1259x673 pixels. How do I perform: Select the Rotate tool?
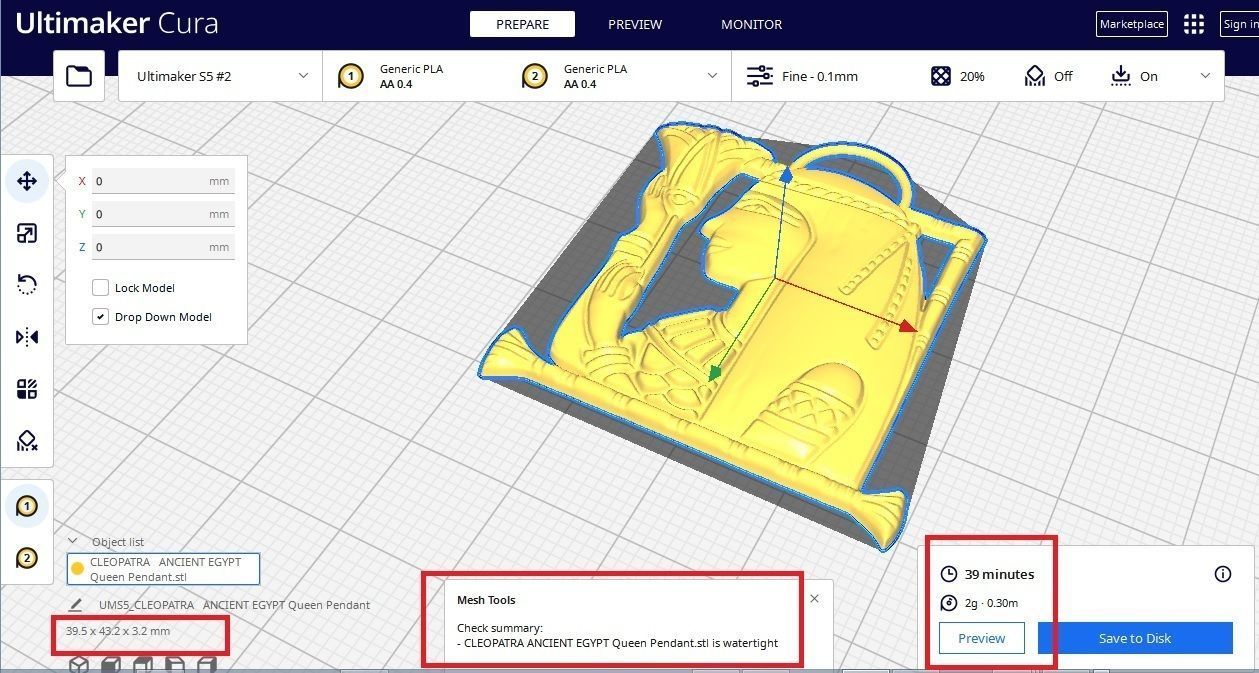point(27,285)
